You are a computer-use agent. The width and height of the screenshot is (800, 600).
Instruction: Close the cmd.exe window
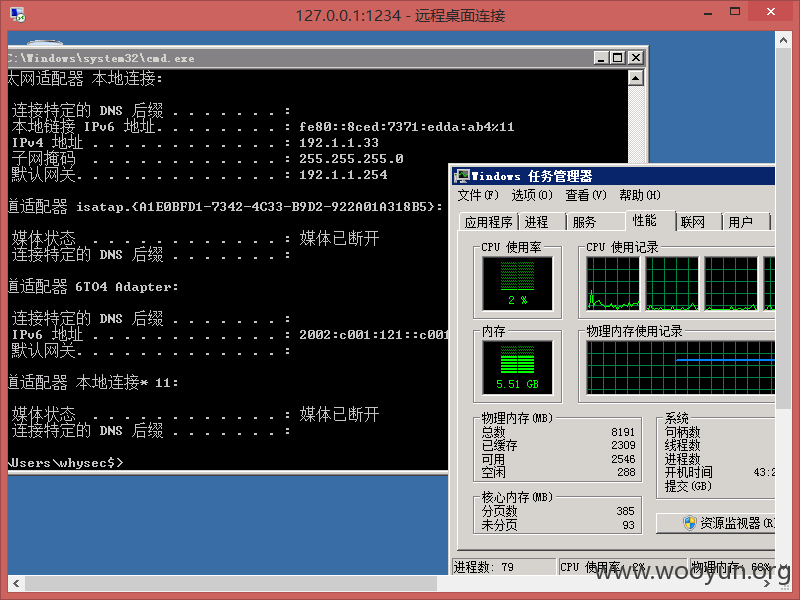pyautogui.click(x=636, y=58)
